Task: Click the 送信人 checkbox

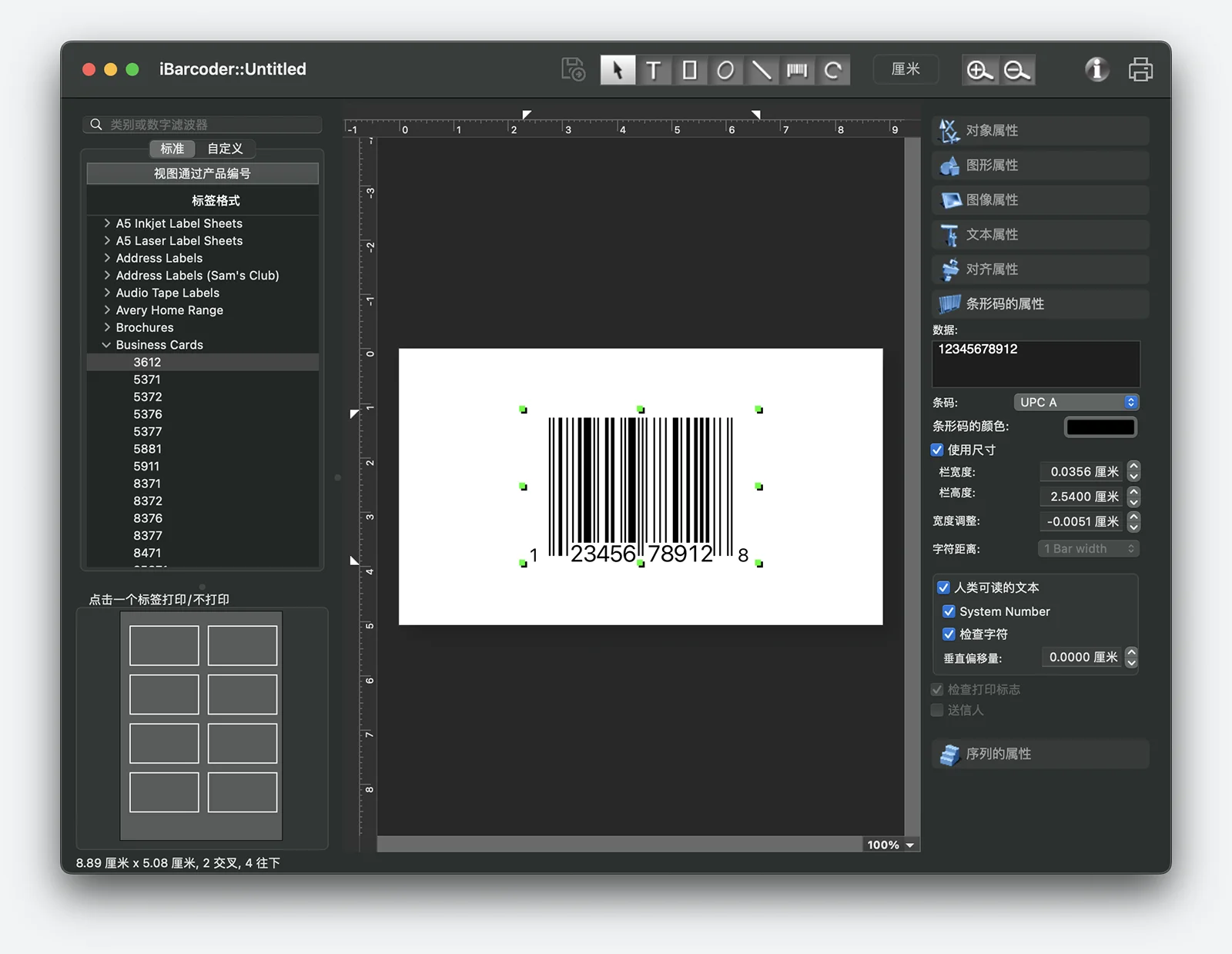Action: pos(937,710)
